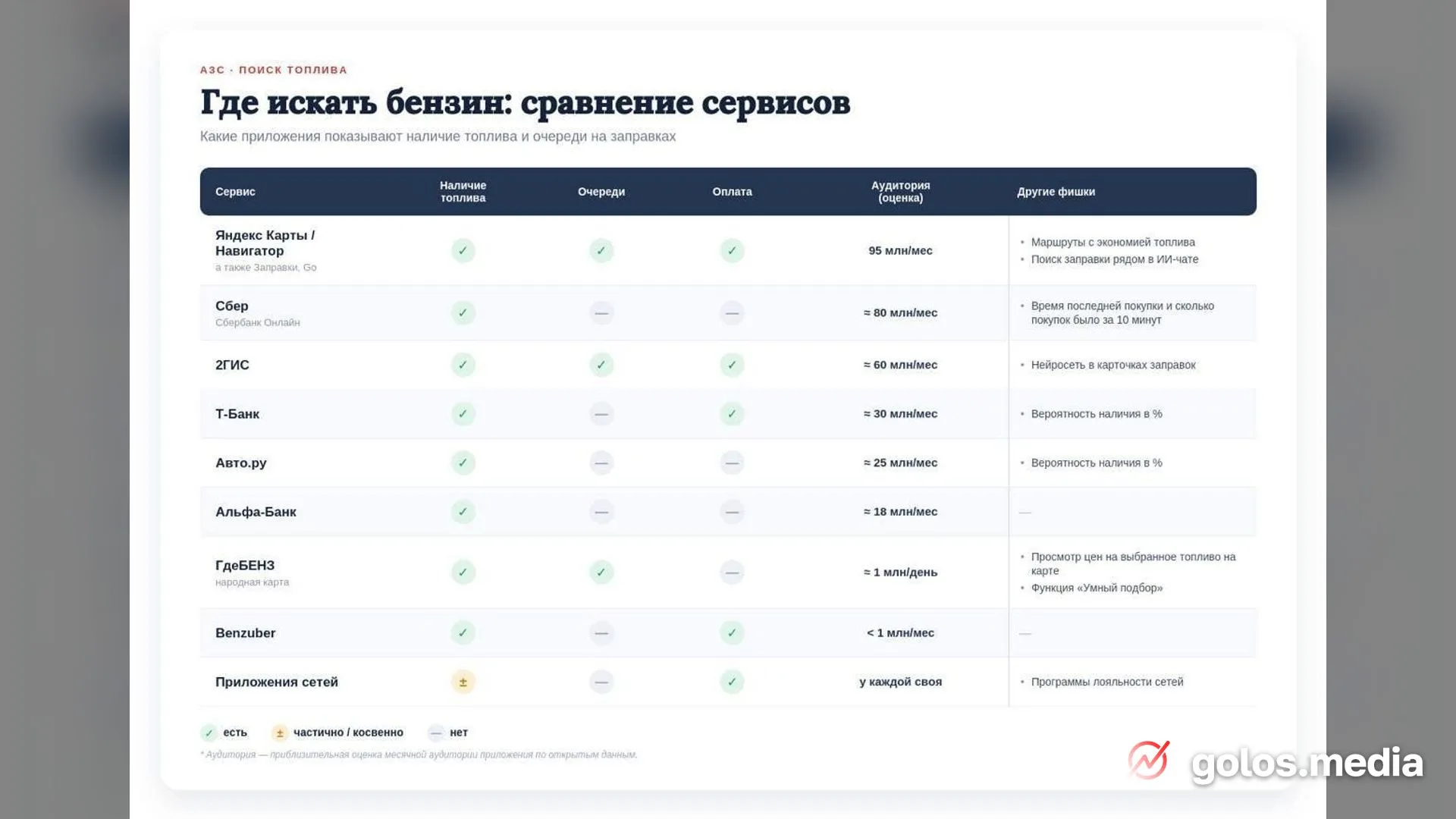The height and width of the screenshot is (819, 1456).
Task: Click the у каждой своя audience value
Action: point(900,682)
